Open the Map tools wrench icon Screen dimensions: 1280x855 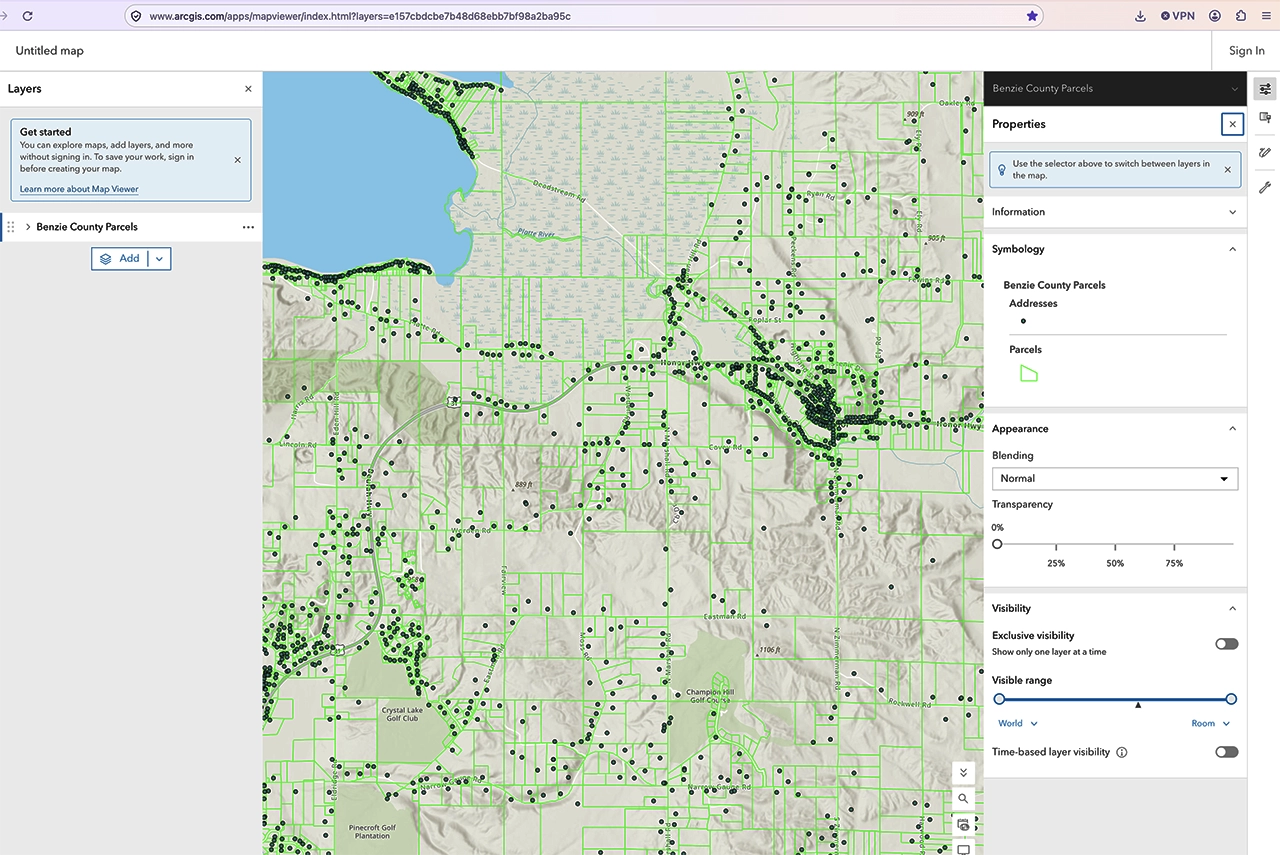pyautogui.click(x=1265, y=187)
